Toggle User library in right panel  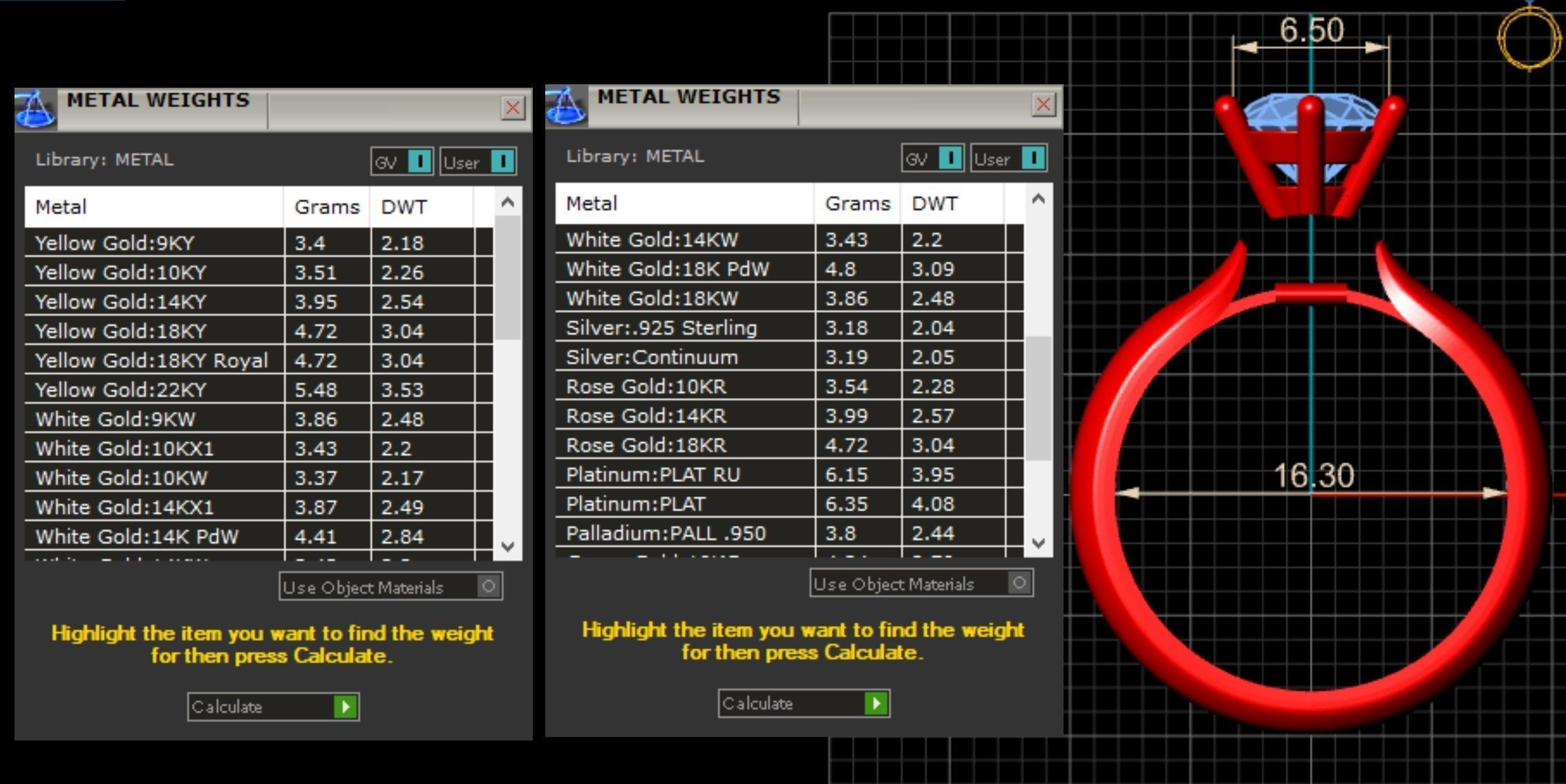[1033, 158]
